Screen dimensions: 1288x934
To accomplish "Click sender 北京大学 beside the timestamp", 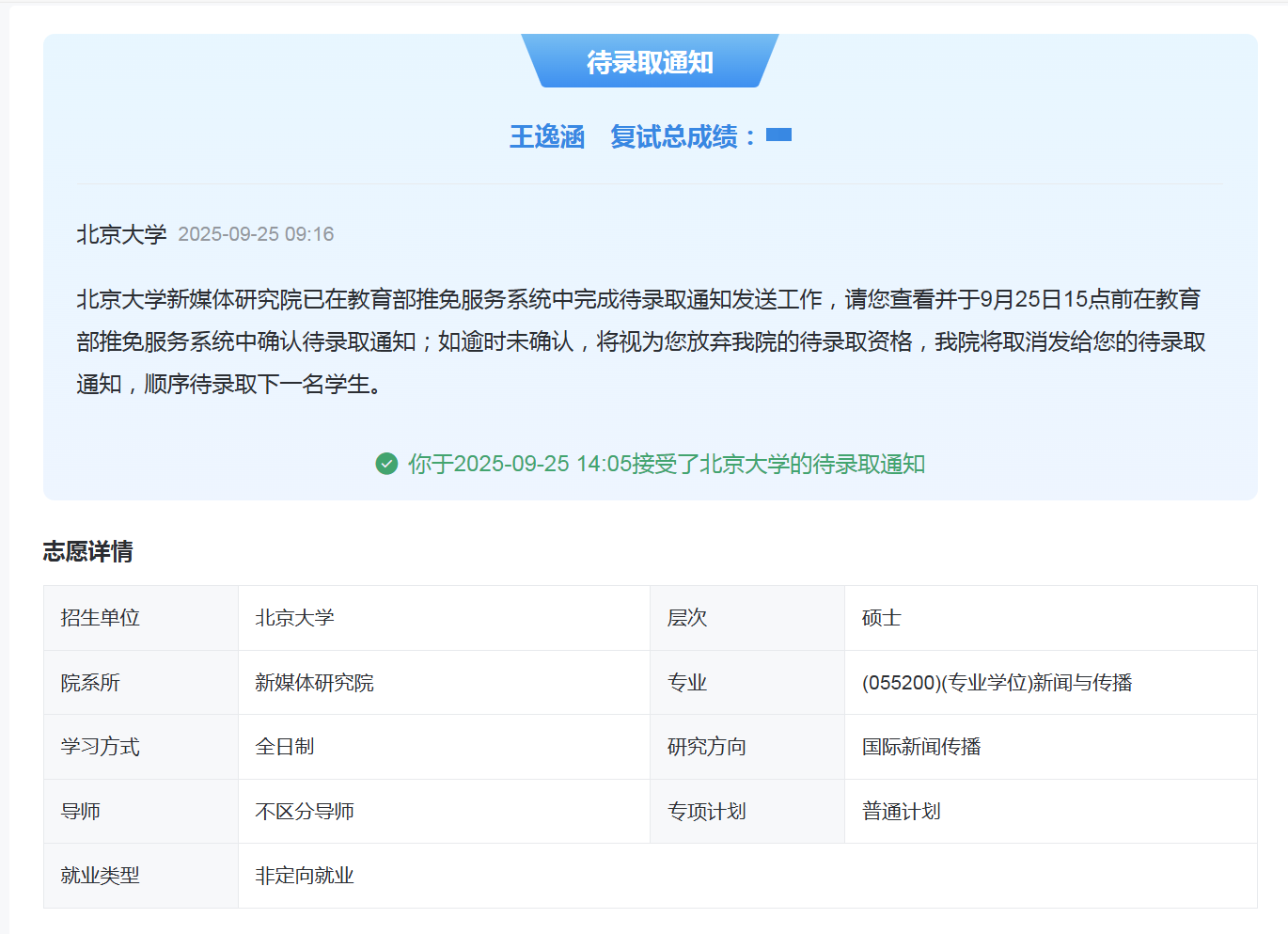I will 121,234.
